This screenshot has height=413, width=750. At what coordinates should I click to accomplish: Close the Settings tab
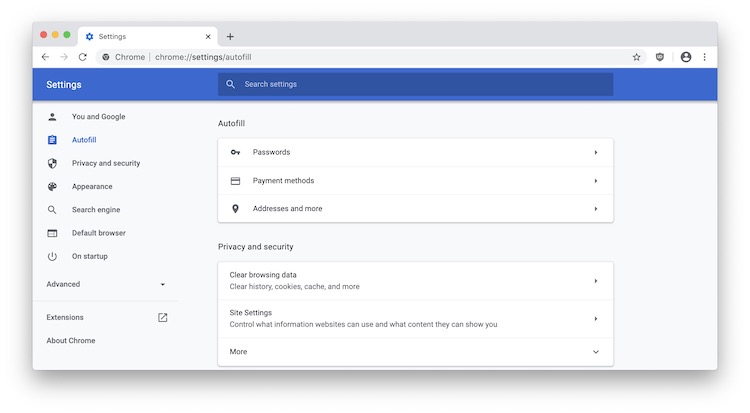208,36
